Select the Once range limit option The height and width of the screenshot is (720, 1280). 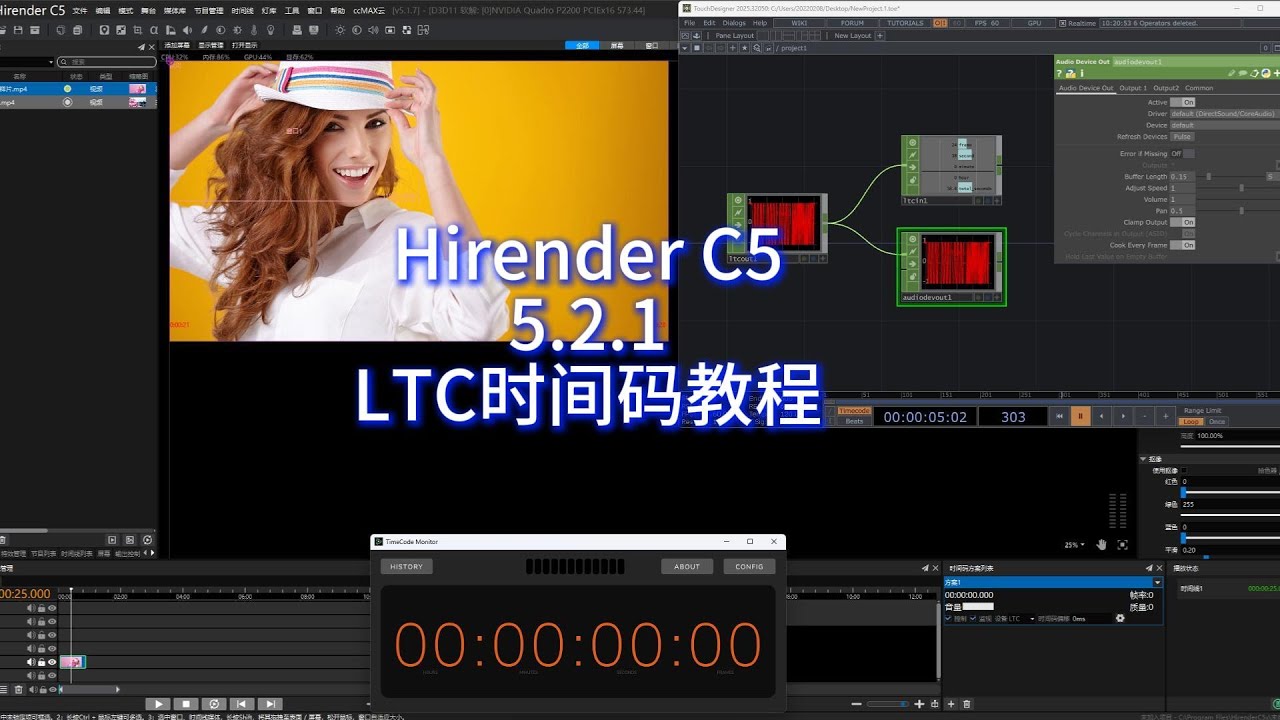[1217, 422]
